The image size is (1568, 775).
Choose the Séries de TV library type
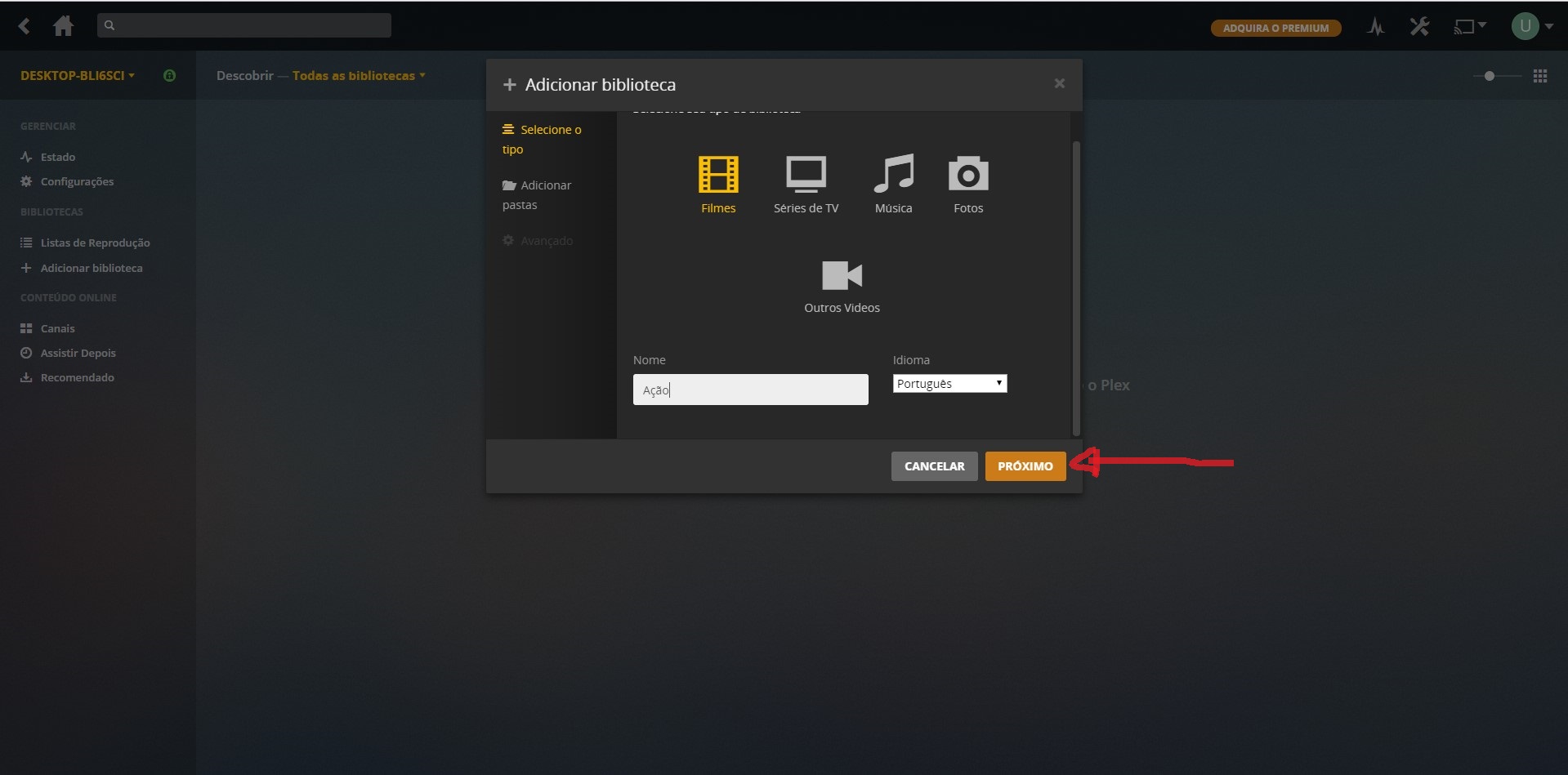(806, 185)
